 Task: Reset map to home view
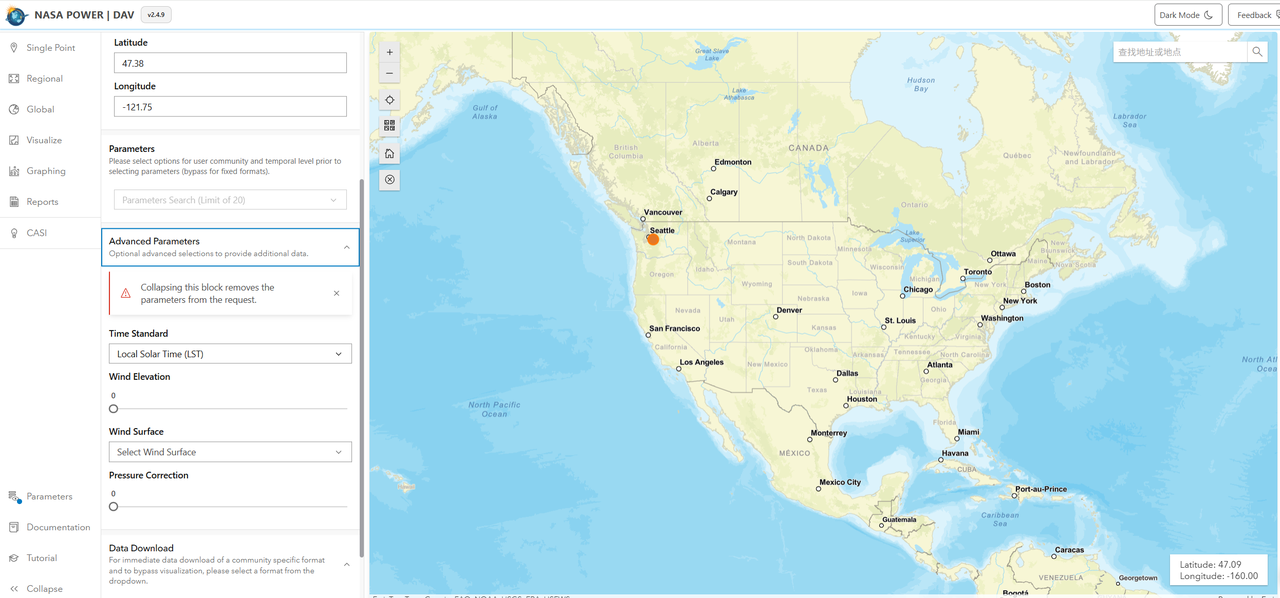390,153
